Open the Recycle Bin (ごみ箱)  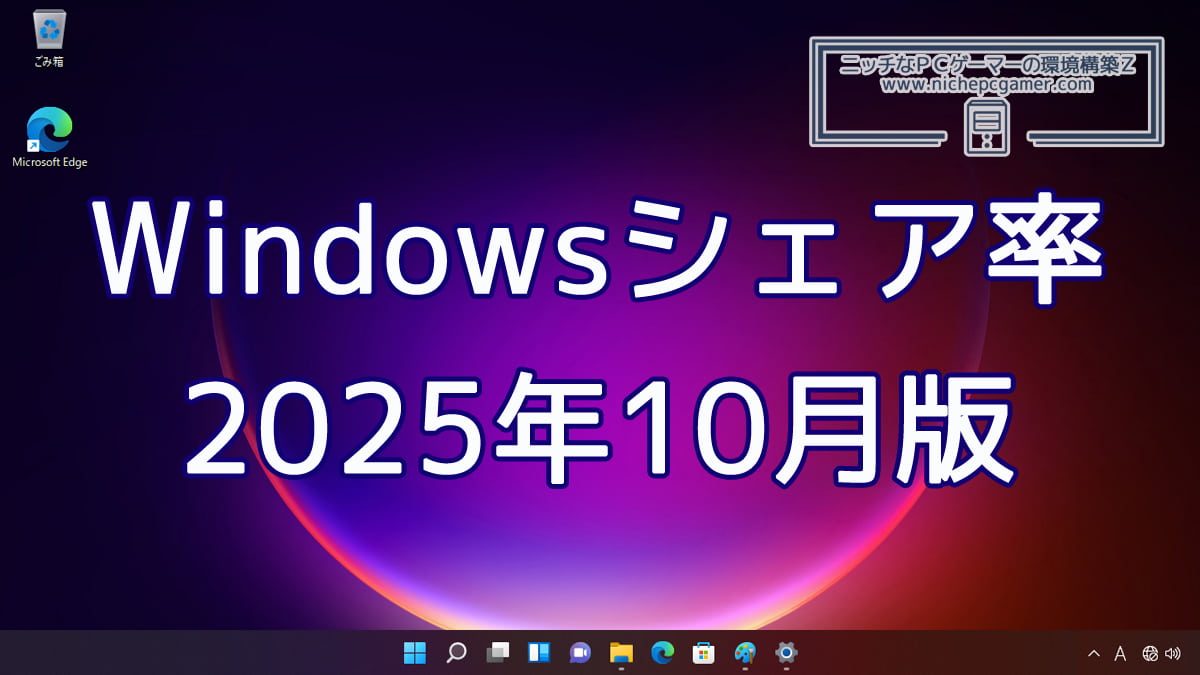(x=47, y=30)
